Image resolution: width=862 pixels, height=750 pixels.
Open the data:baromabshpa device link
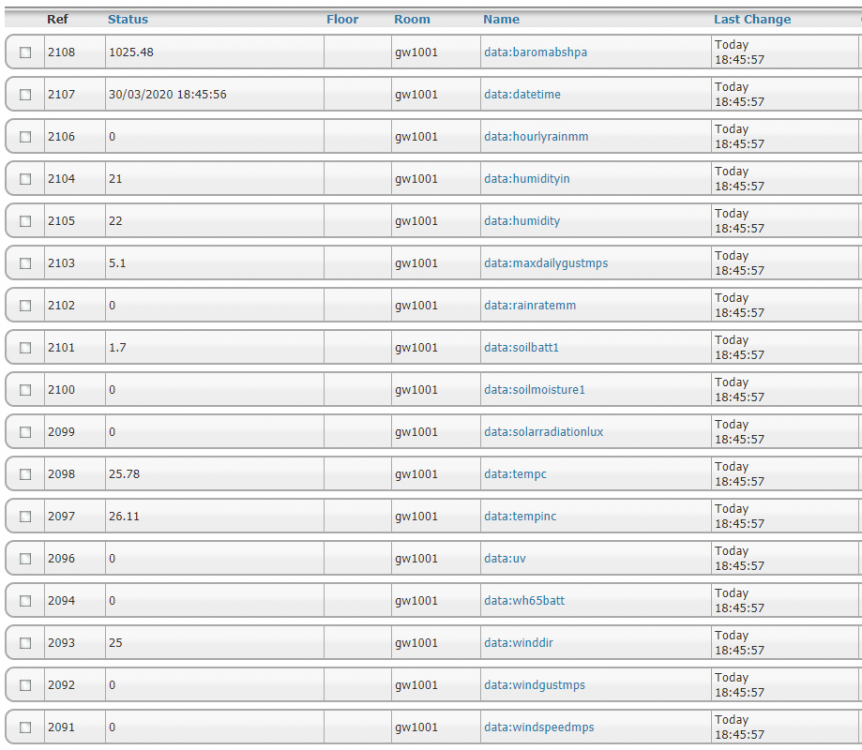coord(535,53)
